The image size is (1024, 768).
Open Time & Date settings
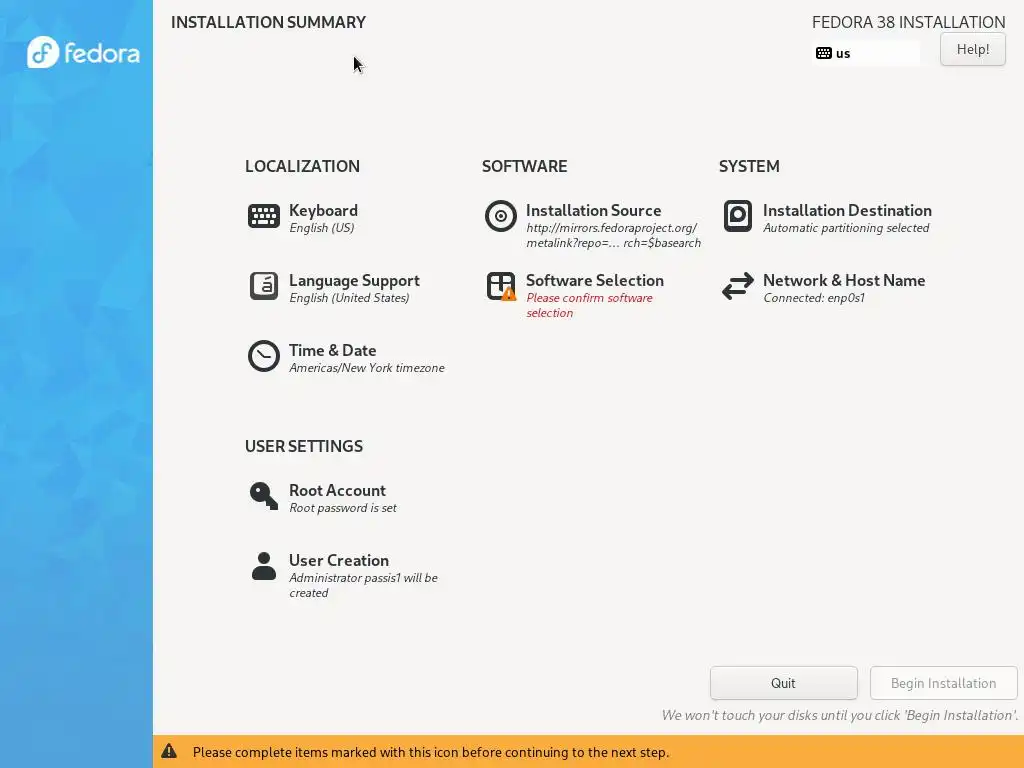click(332, 350)
